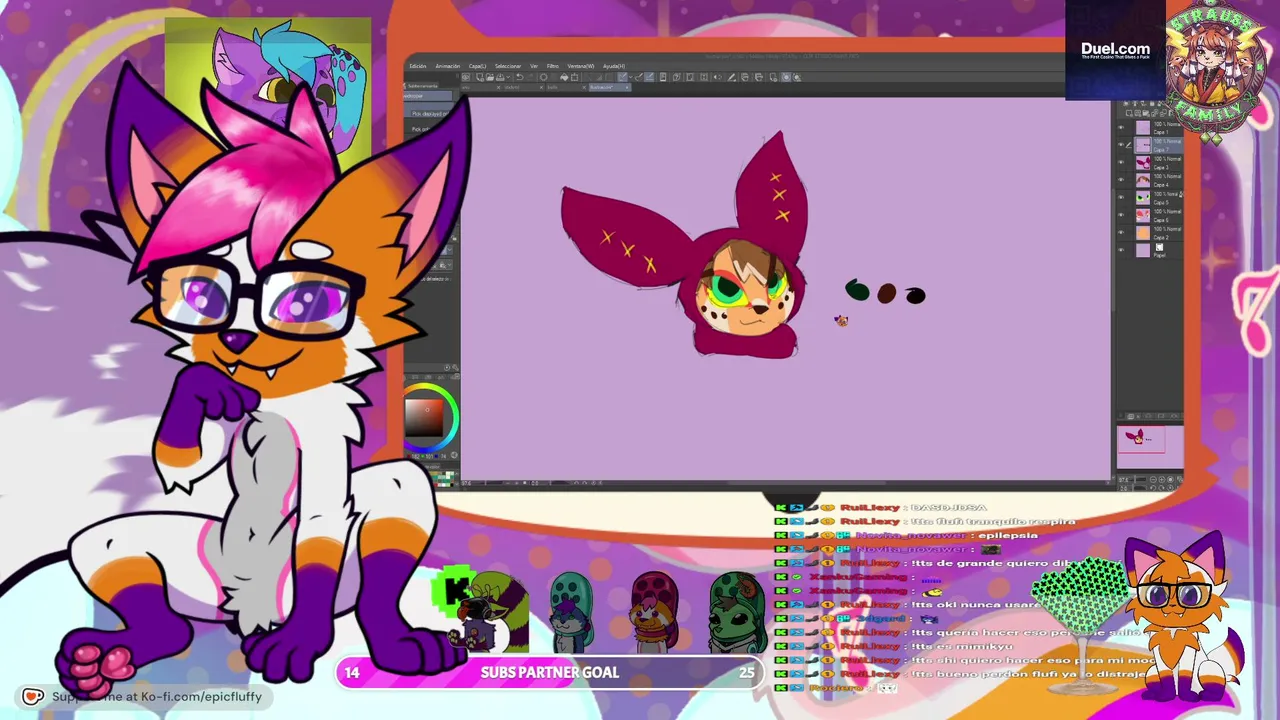Toggle visibility of layer Capa 1
The width and height of the screenshot is (1280, 720).
pos(1121,128)
